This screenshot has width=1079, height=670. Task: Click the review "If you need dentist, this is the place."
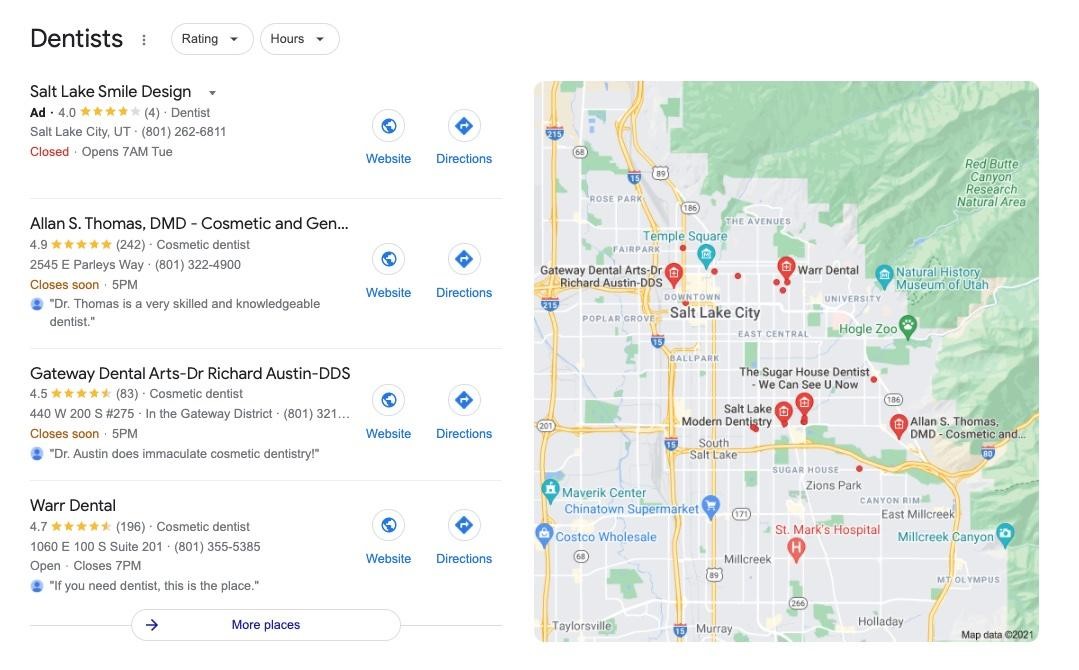click(x=154, y=586)
